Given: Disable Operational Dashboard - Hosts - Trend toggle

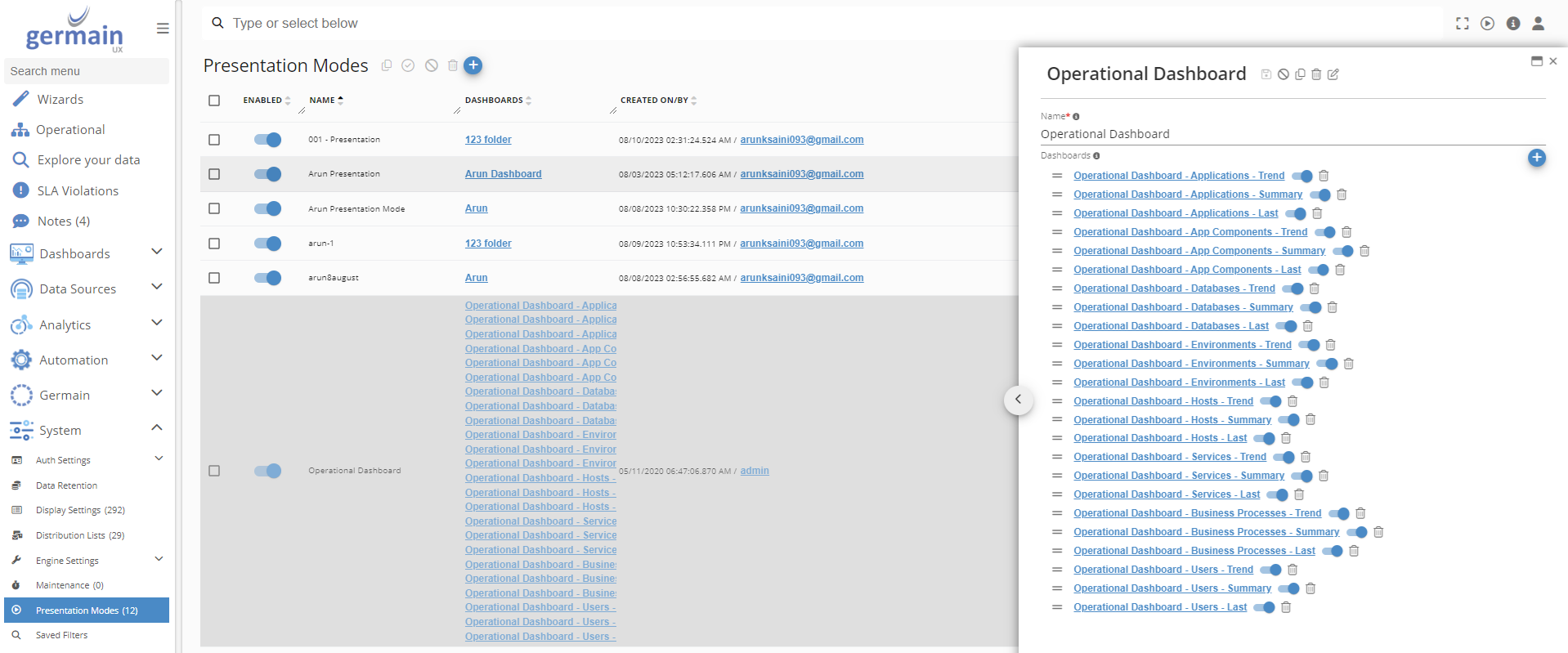Looking at the screenshot, I should point(1270,401).
